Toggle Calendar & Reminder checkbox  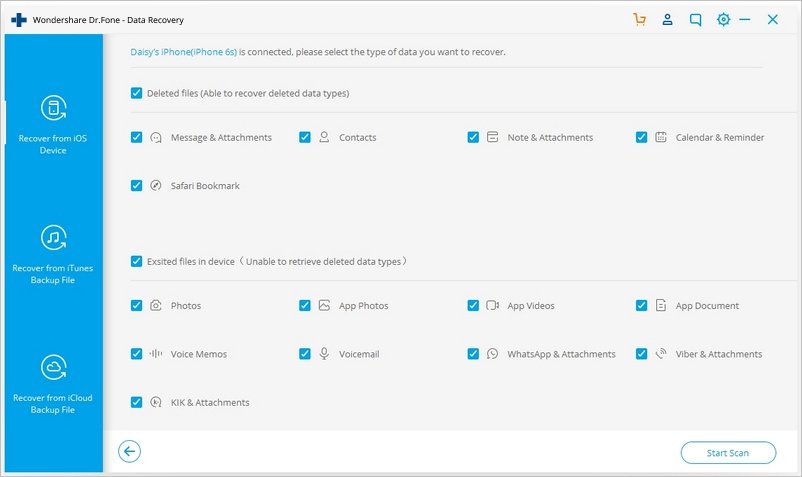click(x=641, y=138)
